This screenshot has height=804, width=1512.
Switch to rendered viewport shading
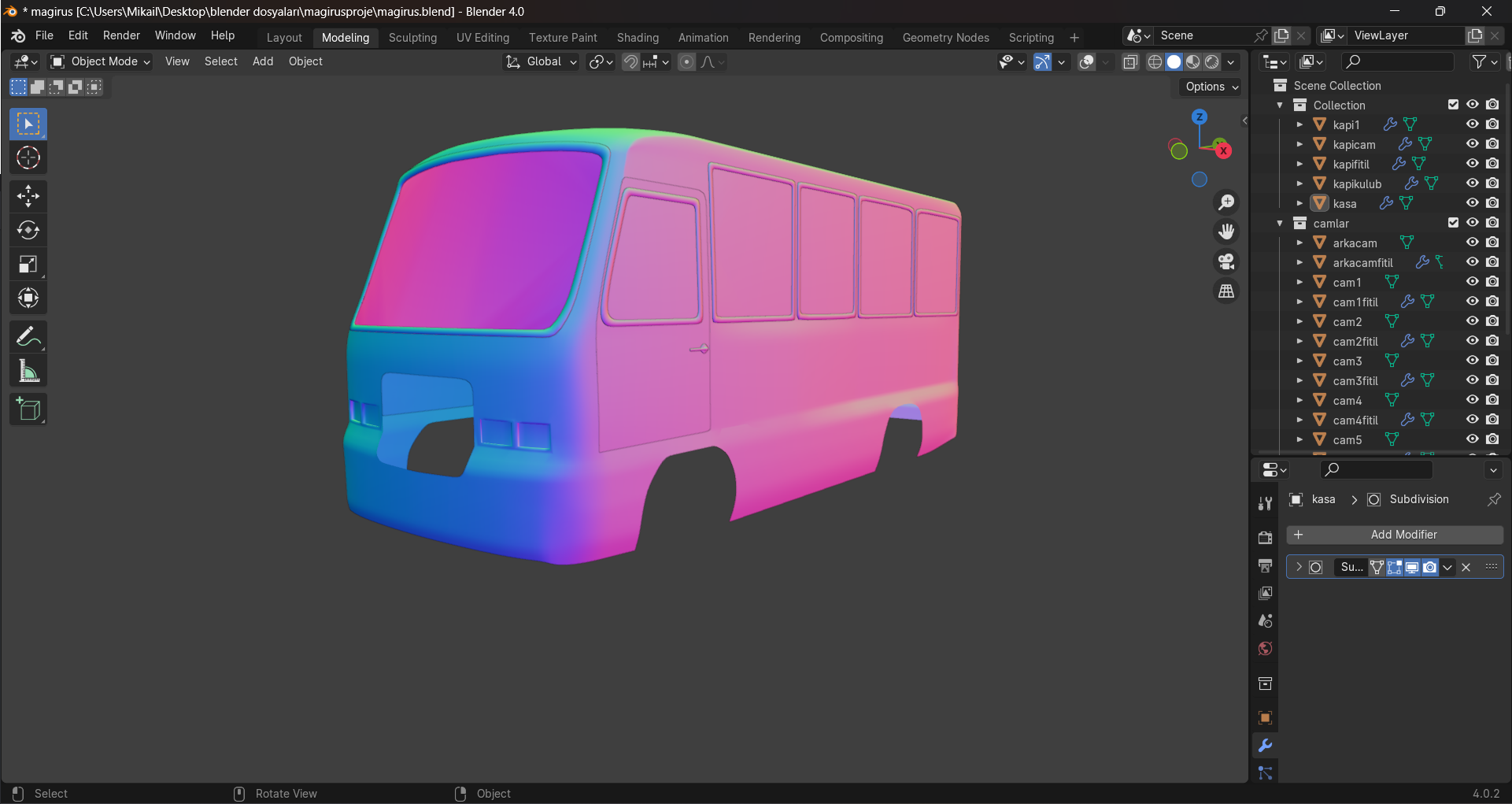[1212, 61]
